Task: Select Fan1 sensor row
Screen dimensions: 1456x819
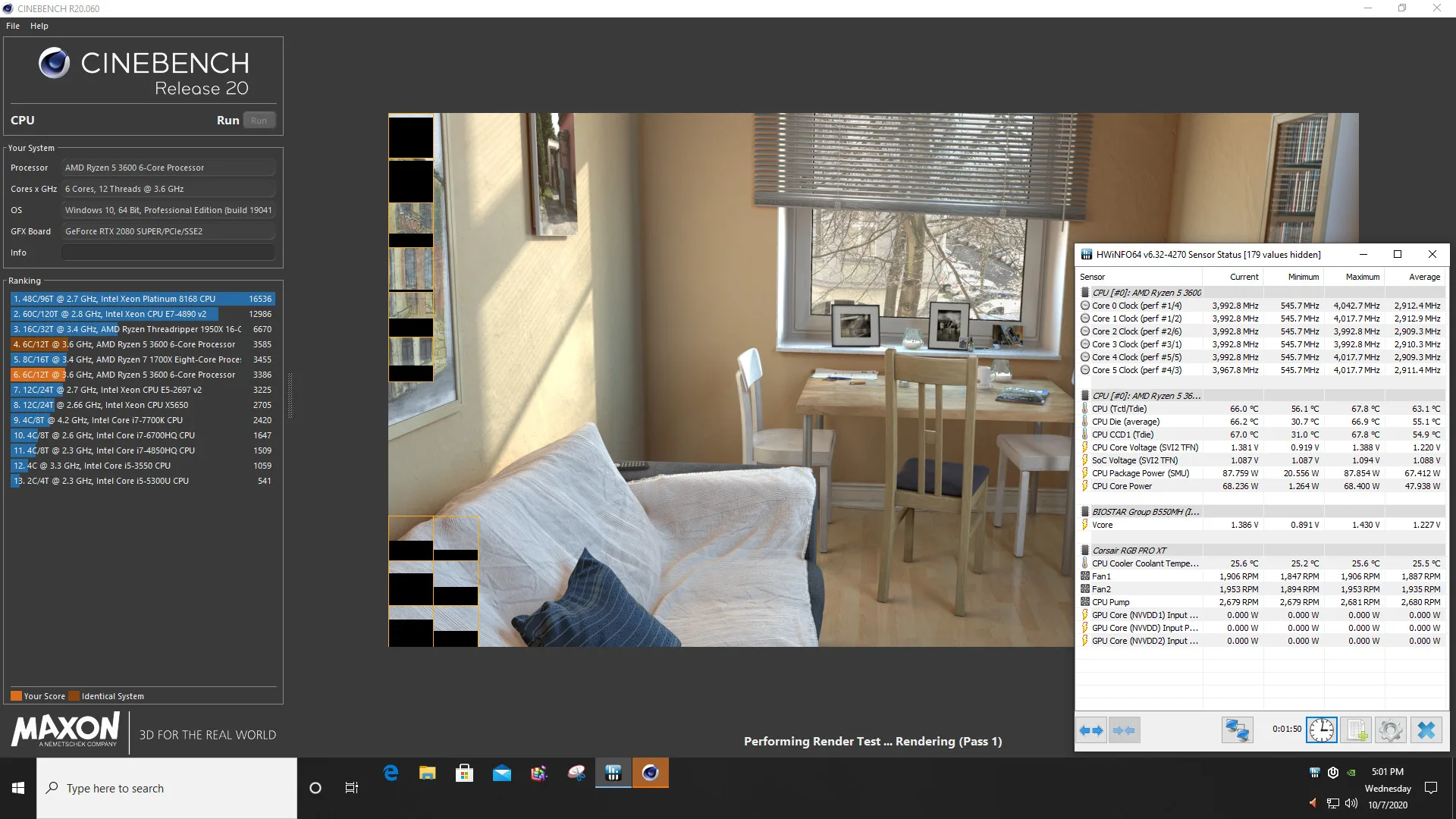Action: point(1261,576)
